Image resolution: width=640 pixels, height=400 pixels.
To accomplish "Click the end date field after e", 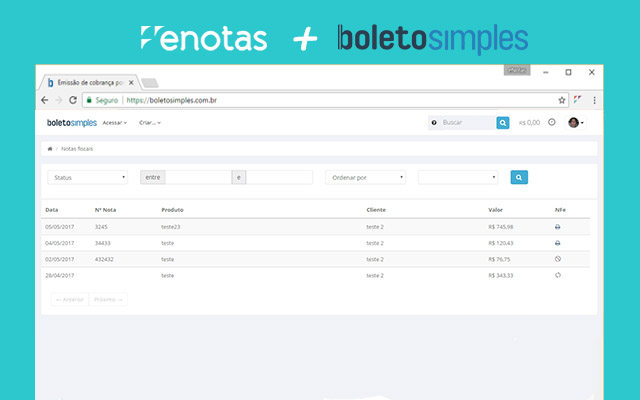I will click(x=279, y=177).
